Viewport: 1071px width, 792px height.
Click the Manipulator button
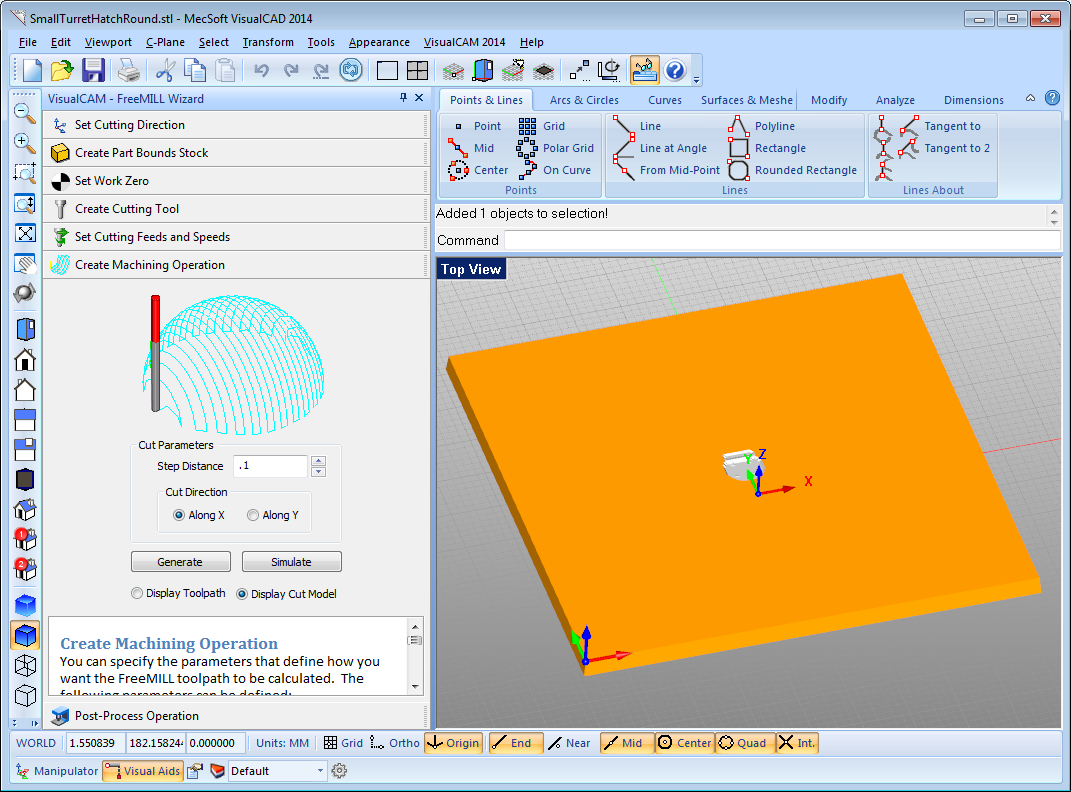(x=57, y=771)
